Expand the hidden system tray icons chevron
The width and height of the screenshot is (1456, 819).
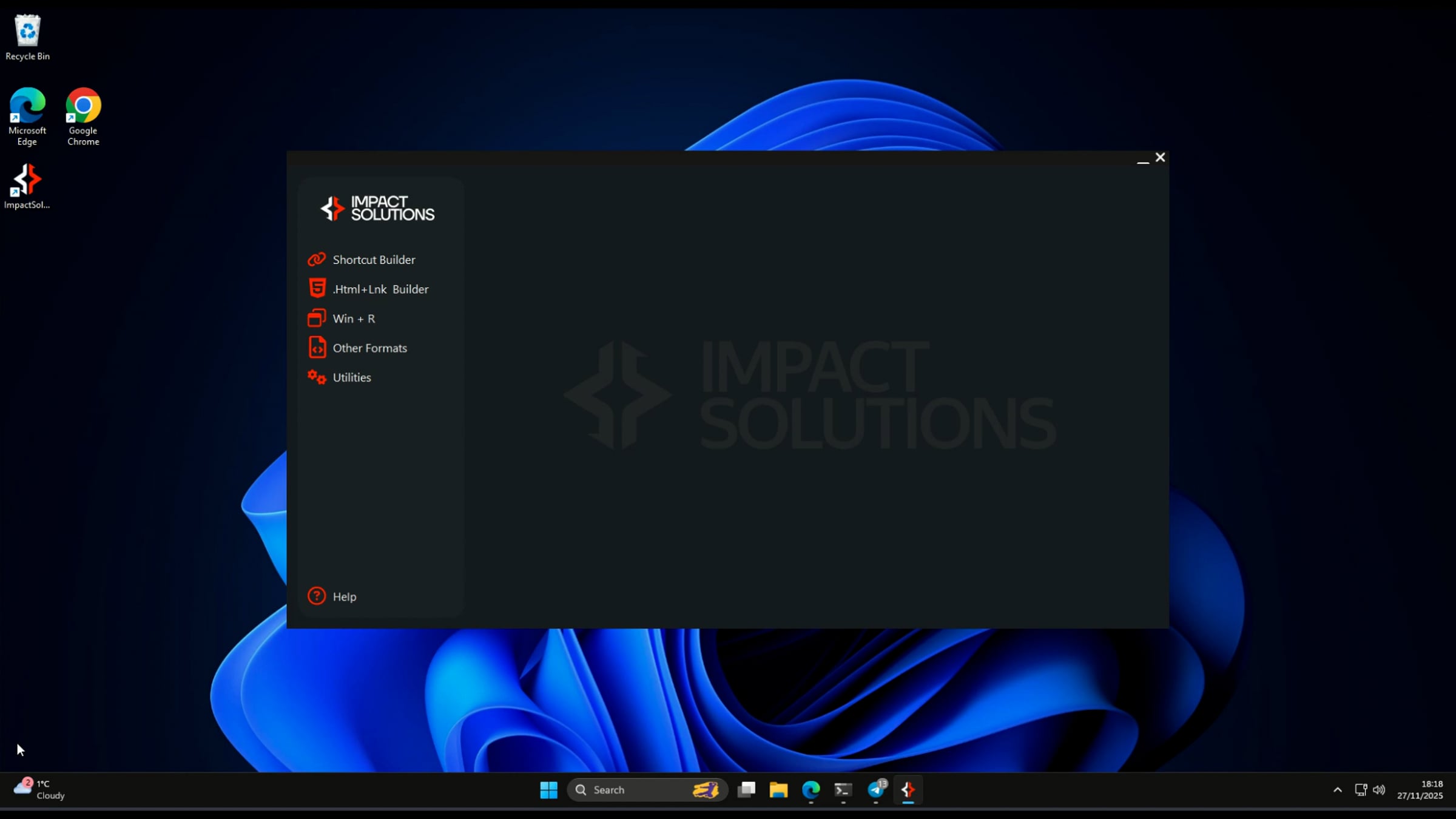tap(1337, 790)
